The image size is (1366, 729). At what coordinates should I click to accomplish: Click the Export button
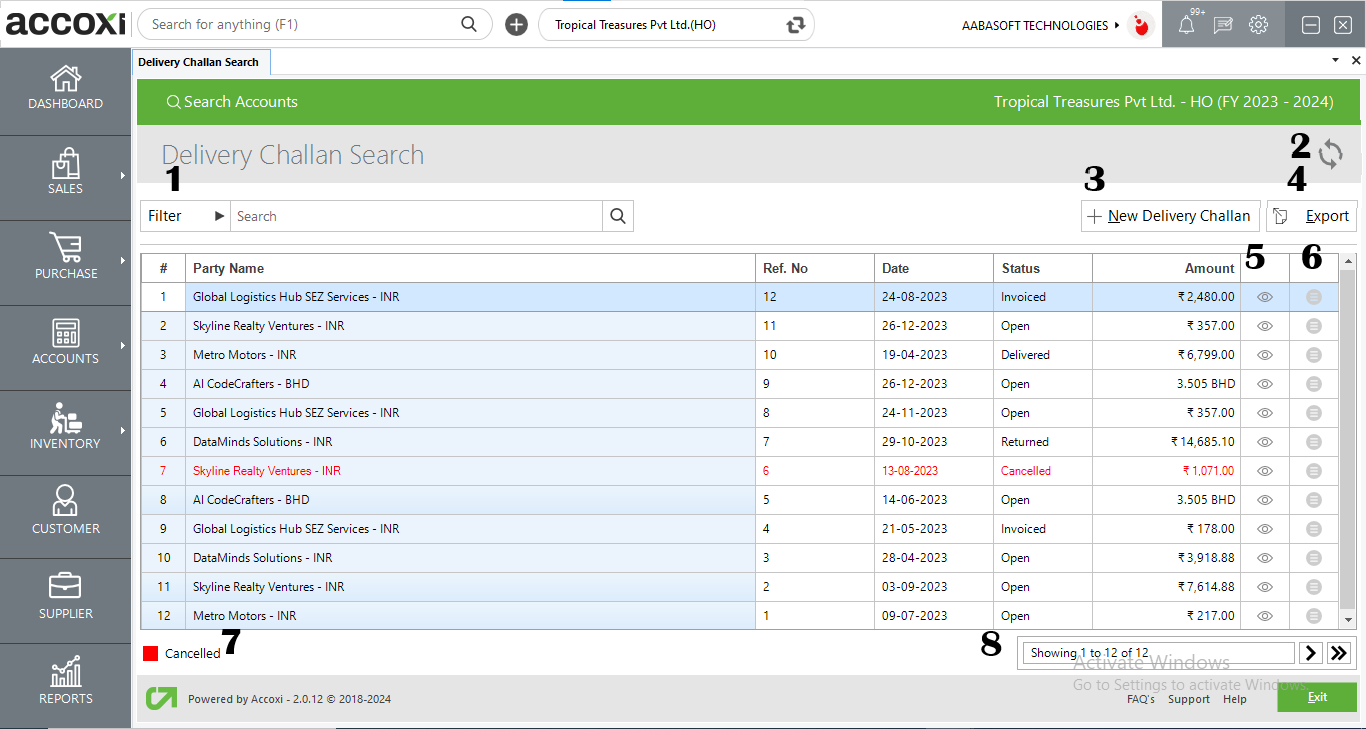pos(1312,216)
